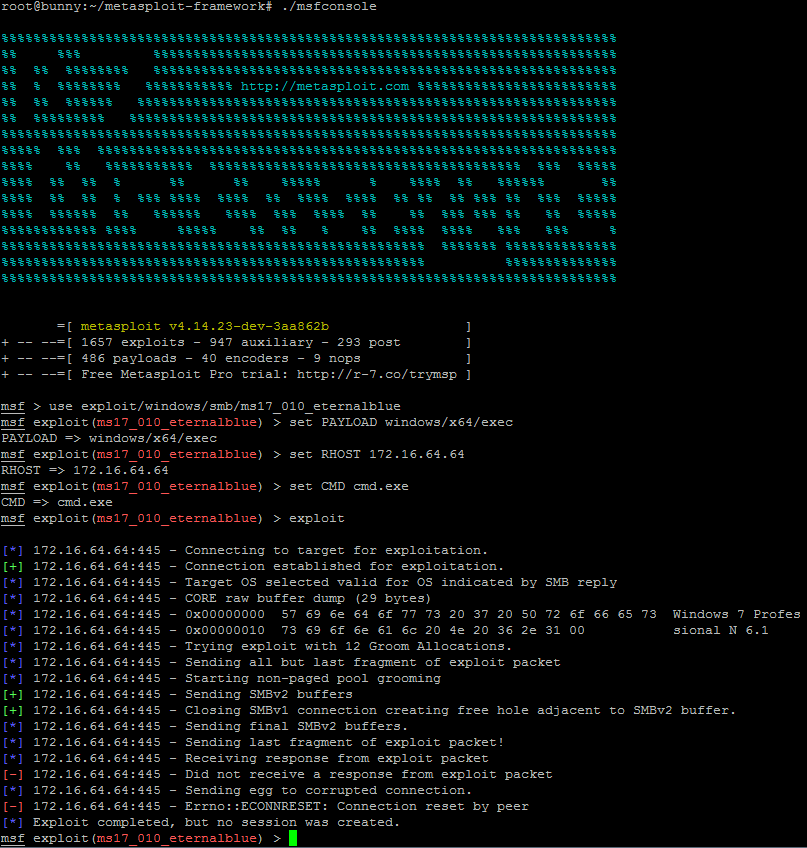Click the http://r-7.co/trymsp trial link
The image size is (807, 848).
pos(377,374)
